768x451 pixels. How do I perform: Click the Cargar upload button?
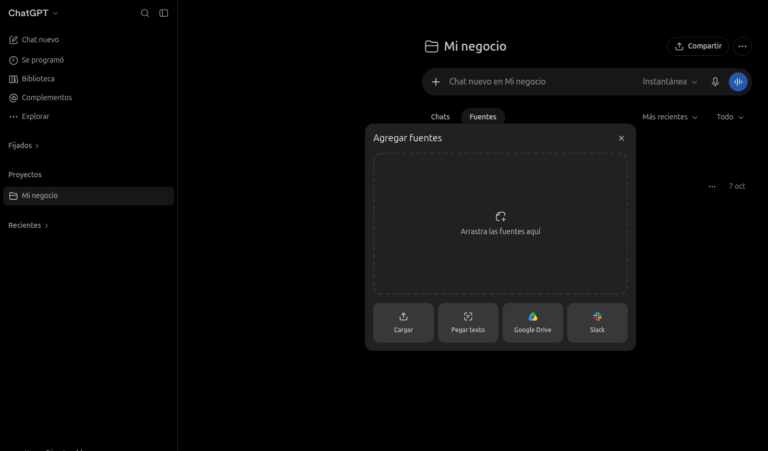[x=403, y=323]
